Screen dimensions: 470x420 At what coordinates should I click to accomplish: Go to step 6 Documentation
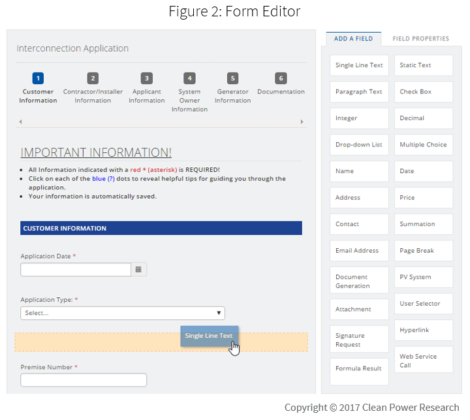[x=281, y=84]
